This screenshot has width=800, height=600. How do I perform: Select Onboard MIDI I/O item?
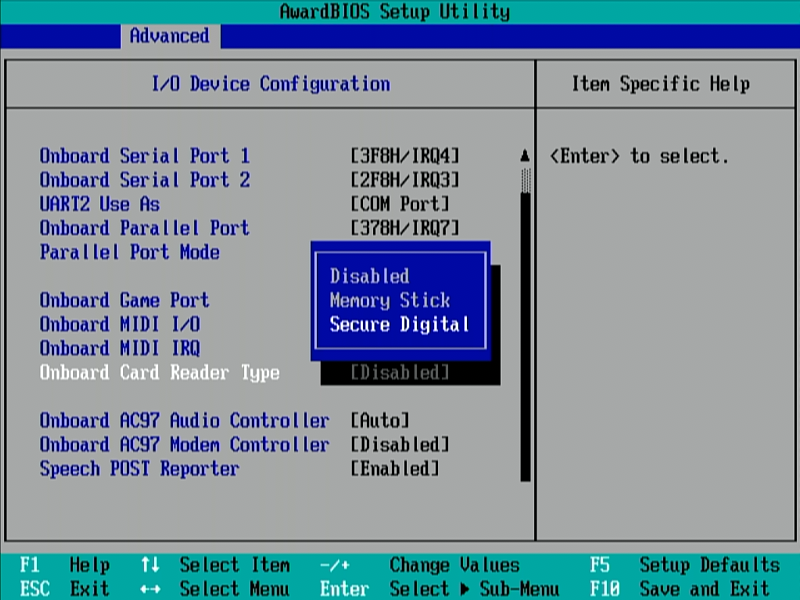(x=120, y=324)
